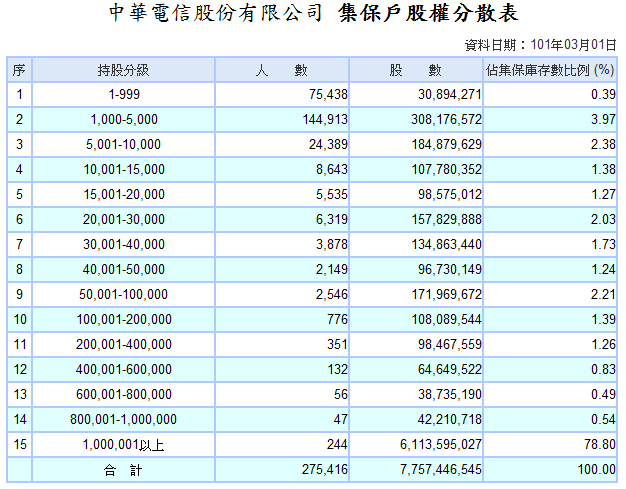Select the data date 101年03月01日 text

pos(574,45)
